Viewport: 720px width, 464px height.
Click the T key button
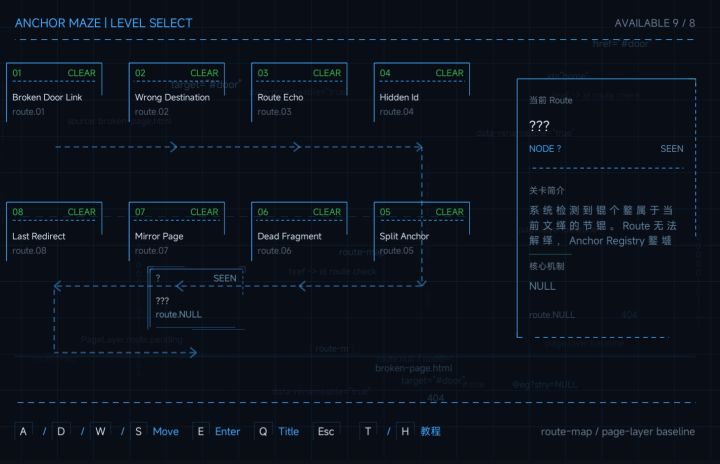coord(368,431)
